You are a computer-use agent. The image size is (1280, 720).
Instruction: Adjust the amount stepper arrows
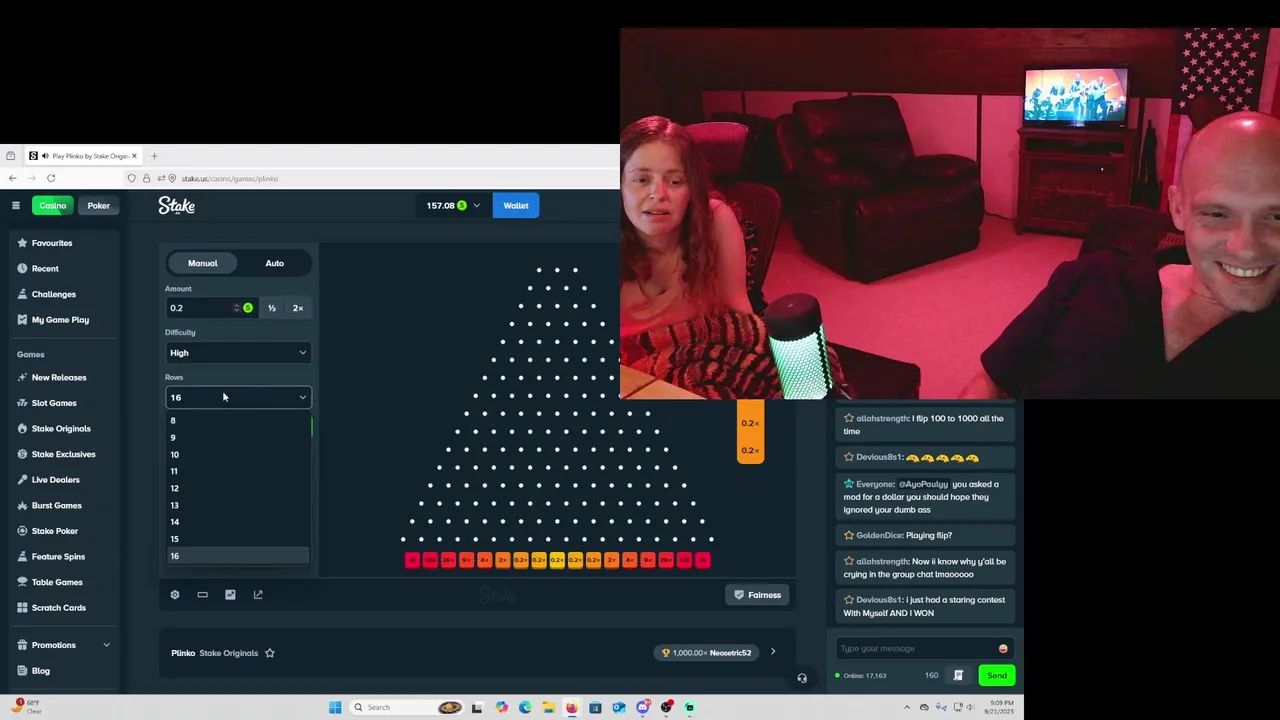(x=236, y=308)
